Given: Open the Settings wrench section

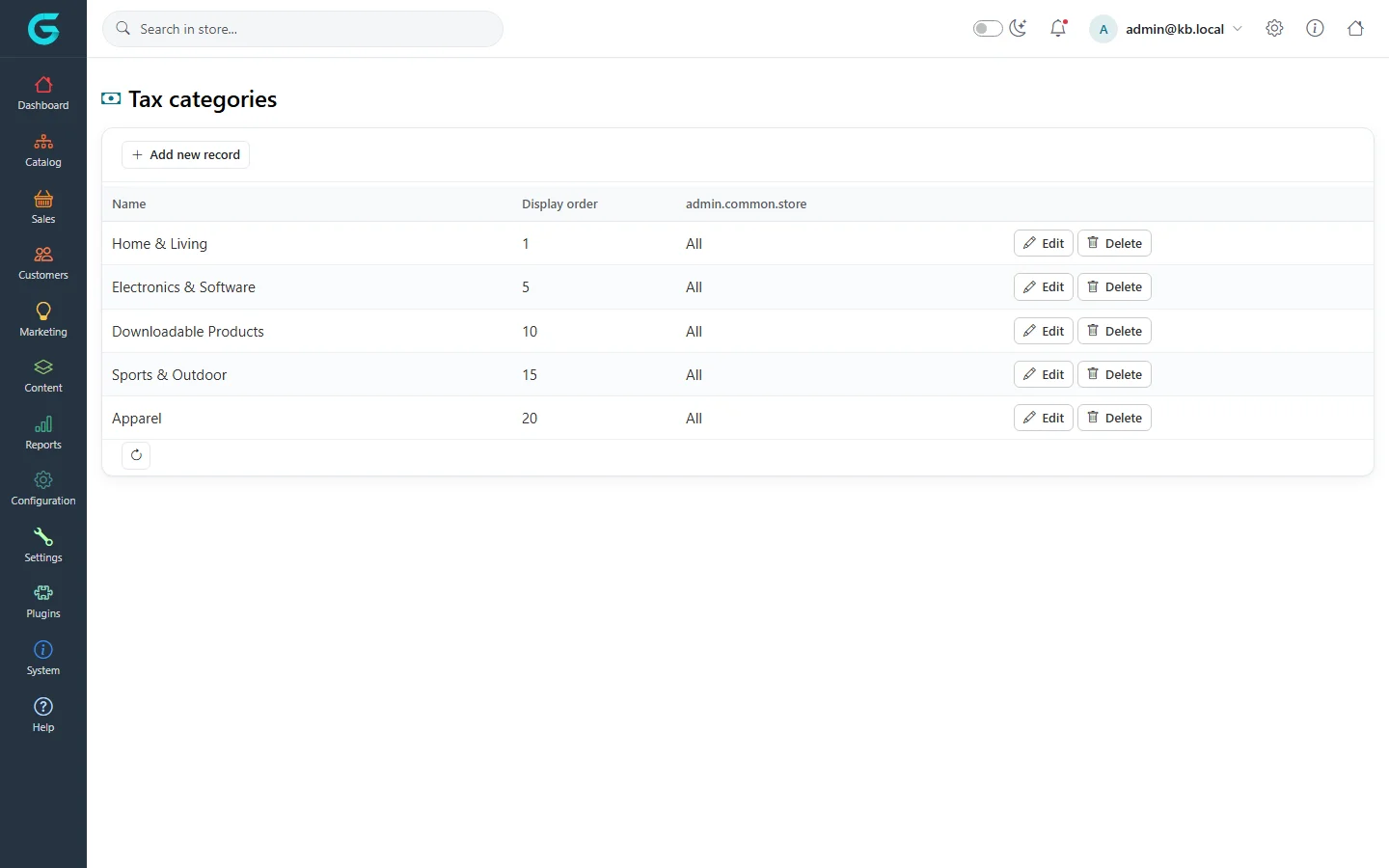Looking at the screenshot, I should pyautogui.click(x=43, y=546).
